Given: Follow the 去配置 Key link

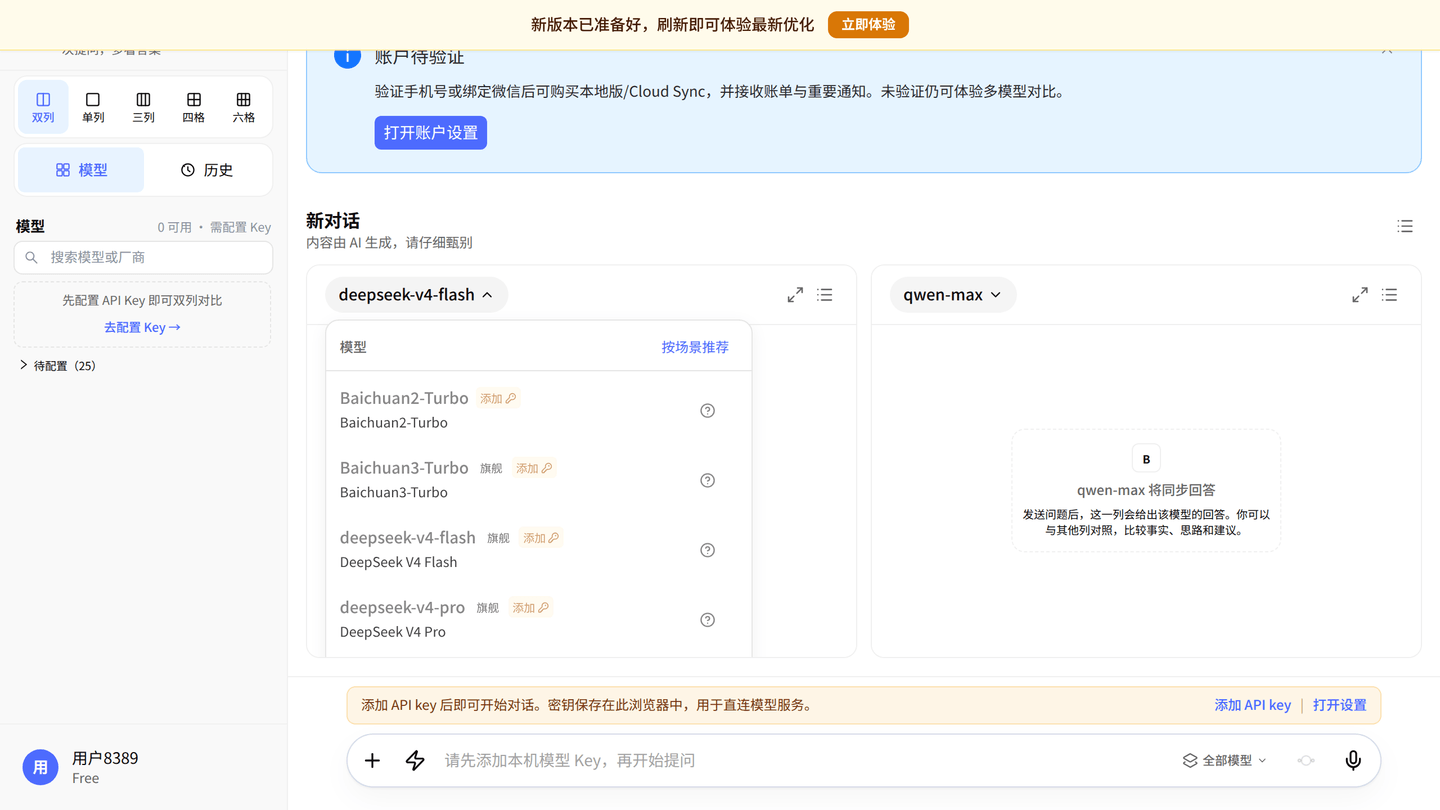Looking at the screenshot, I should point(142,327).
